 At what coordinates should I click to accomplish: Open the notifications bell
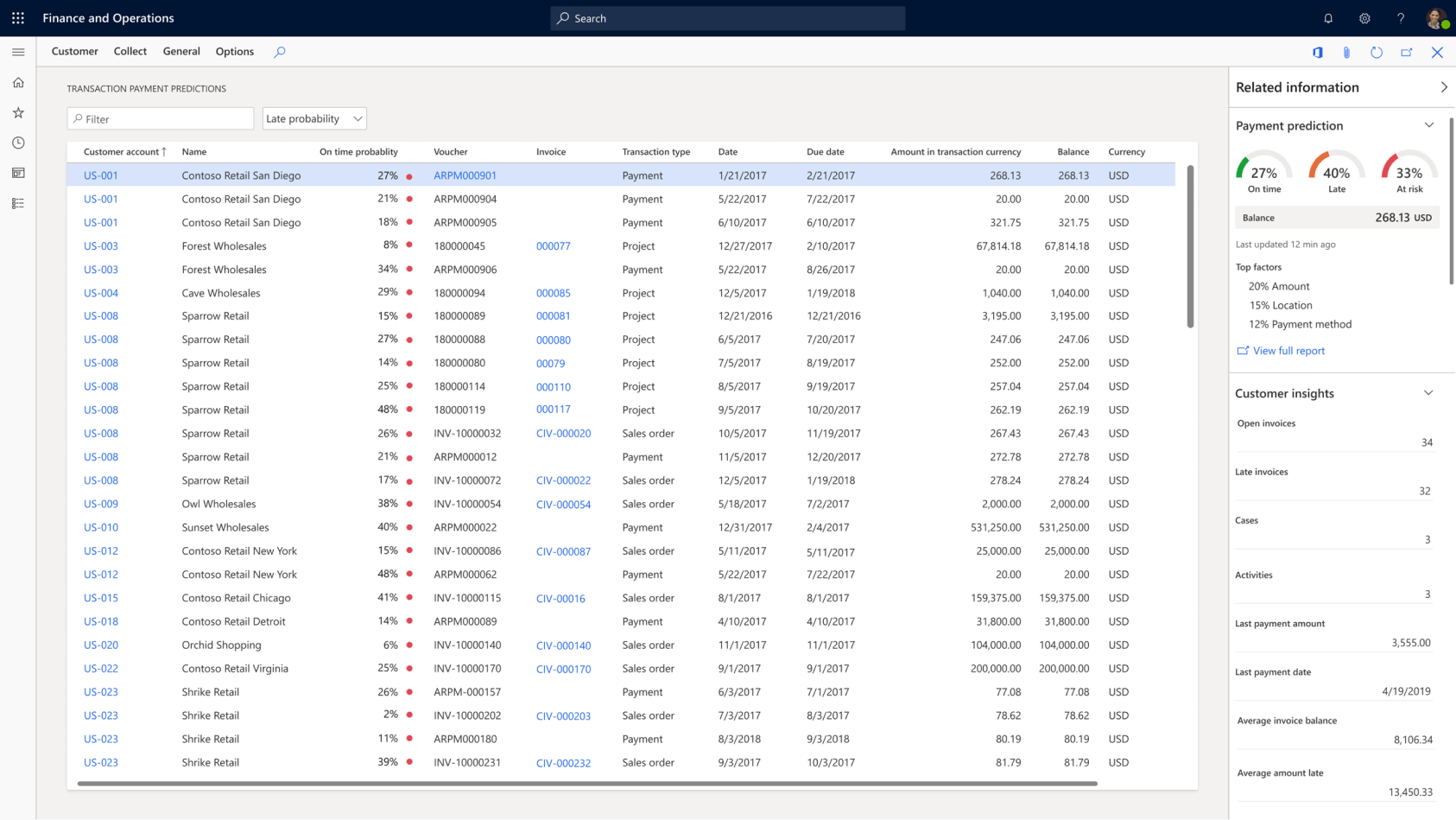pos(1328,18)
